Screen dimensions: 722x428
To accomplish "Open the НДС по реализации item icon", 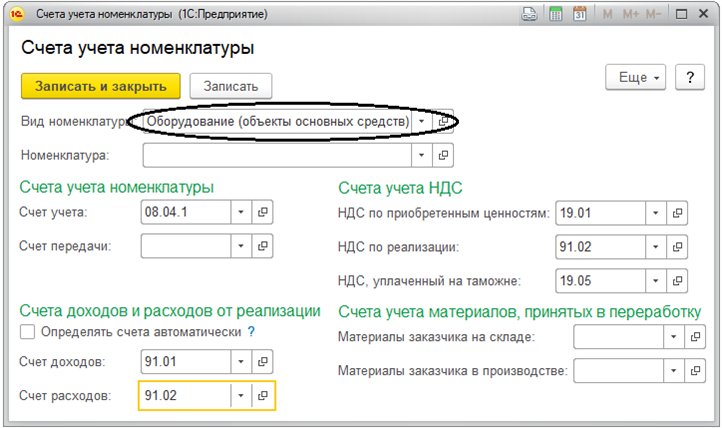I will [677, 247].
